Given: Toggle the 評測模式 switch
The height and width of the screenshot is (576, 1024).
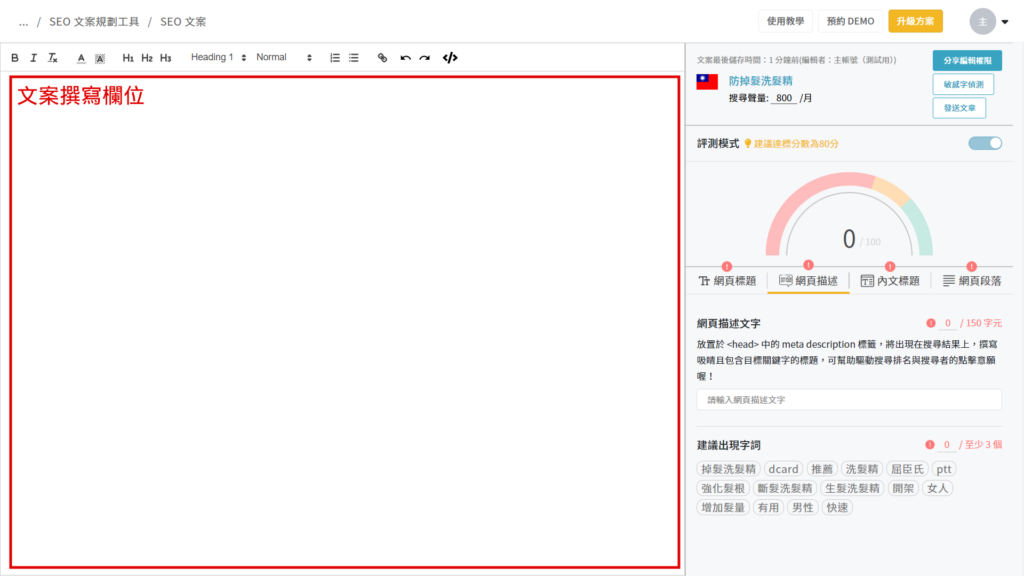Looking at the screenshot, I should [x=984, y=143].
